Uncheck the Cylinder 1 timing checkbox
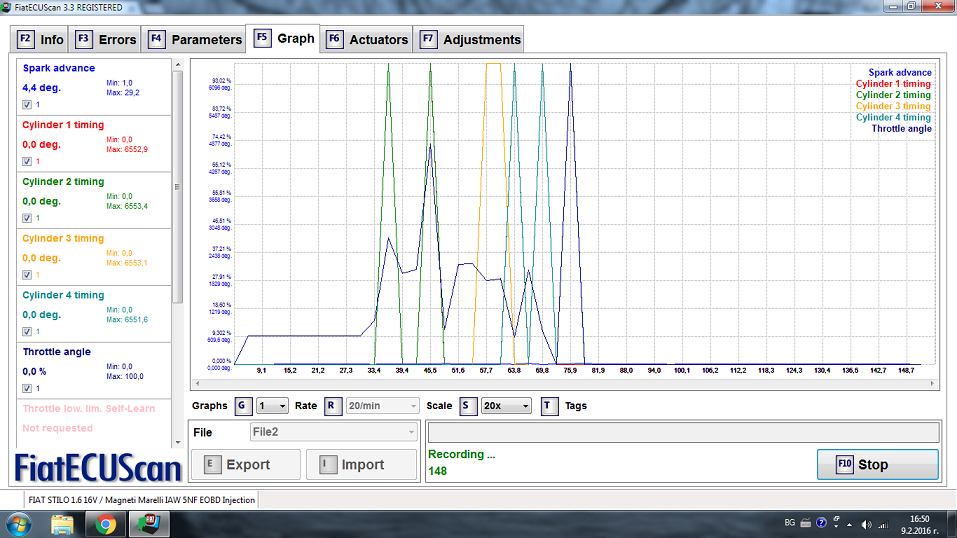 pos(27,161)
